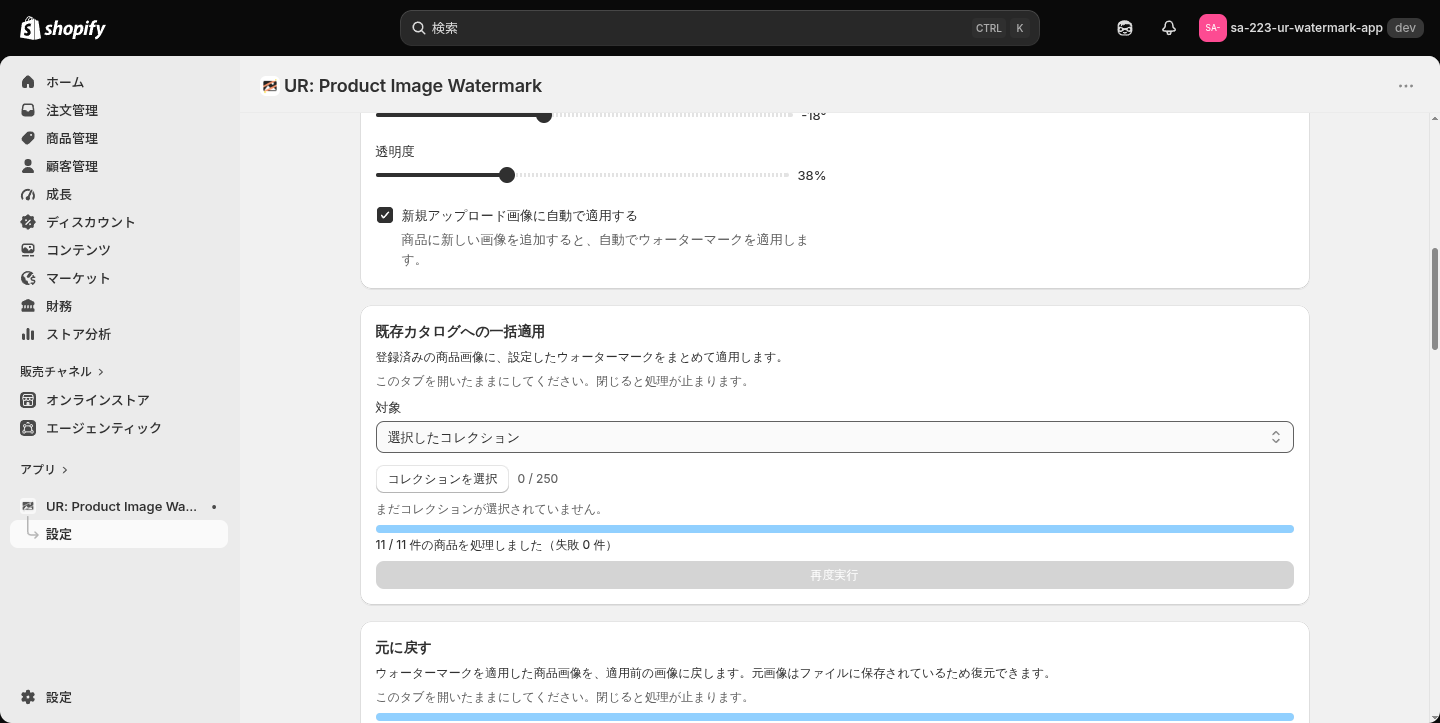Open the three-dot page menu
Viewport: 1440px width, 723px height.
click(x=1406, y=86)
